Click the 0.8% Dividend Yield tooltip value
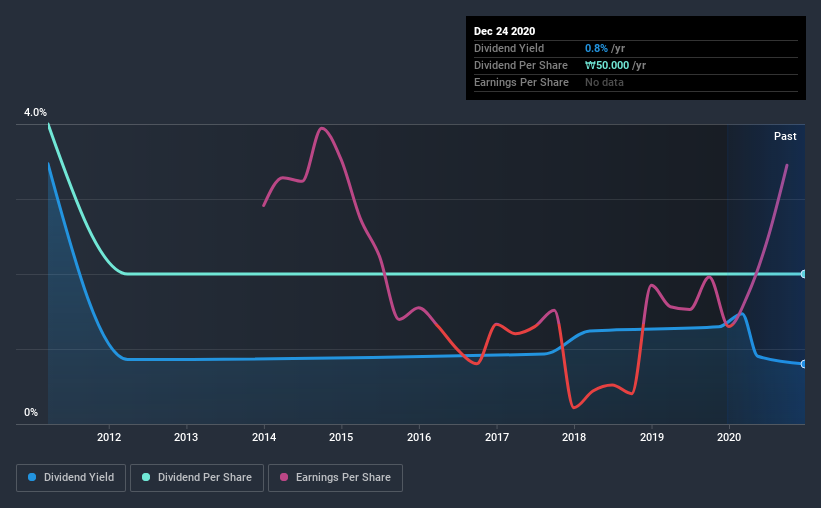The height and width of the screenshot is (508, 821). click(596, 48)
